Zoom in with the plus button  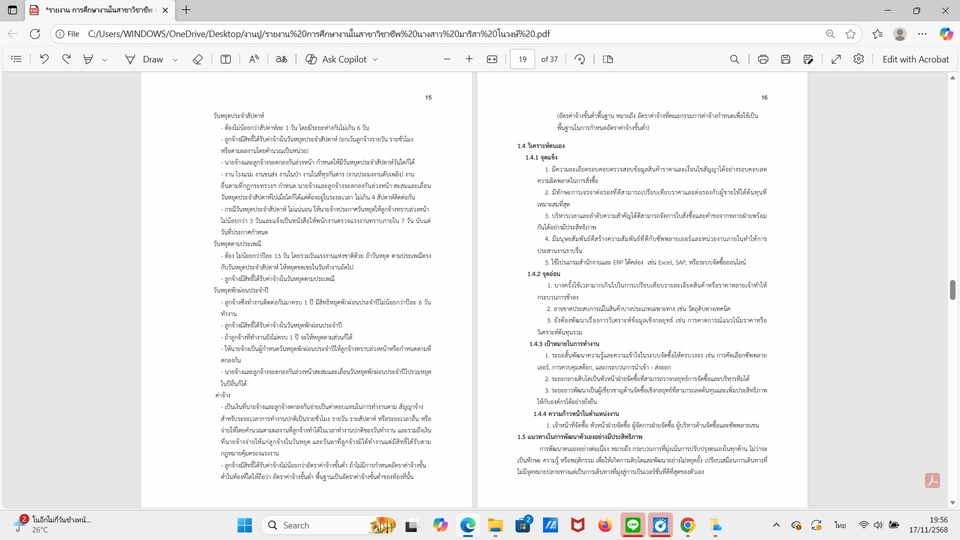click(469, 59)
